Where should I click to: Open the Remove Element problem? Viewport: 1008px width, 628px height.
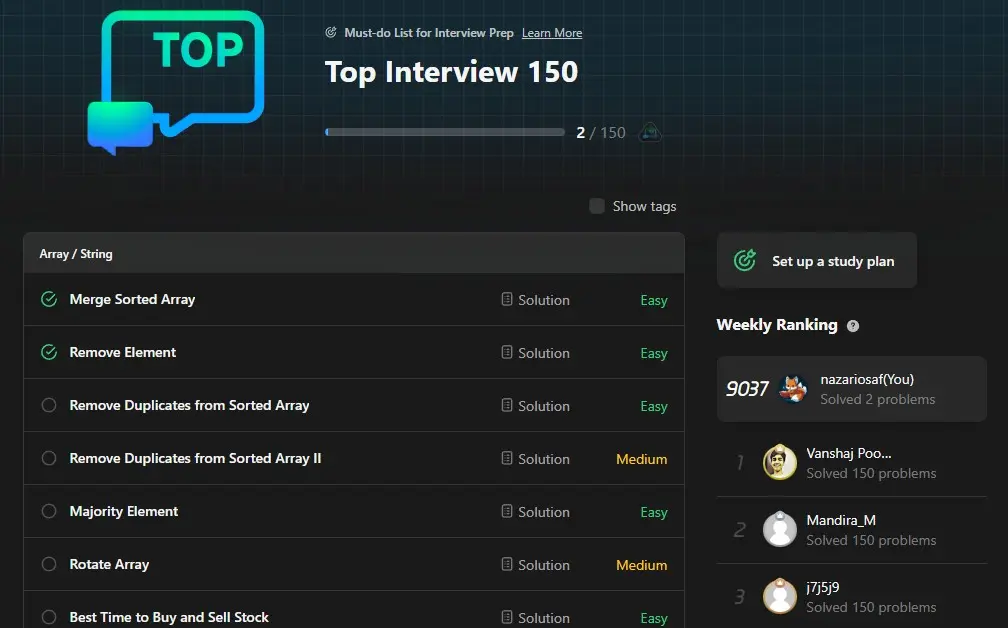(122, 352)
